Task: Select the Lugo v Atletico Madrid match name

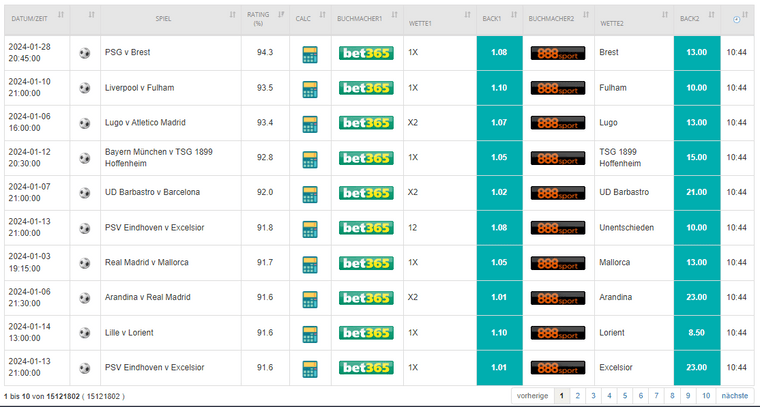Action: pos(145,123)
